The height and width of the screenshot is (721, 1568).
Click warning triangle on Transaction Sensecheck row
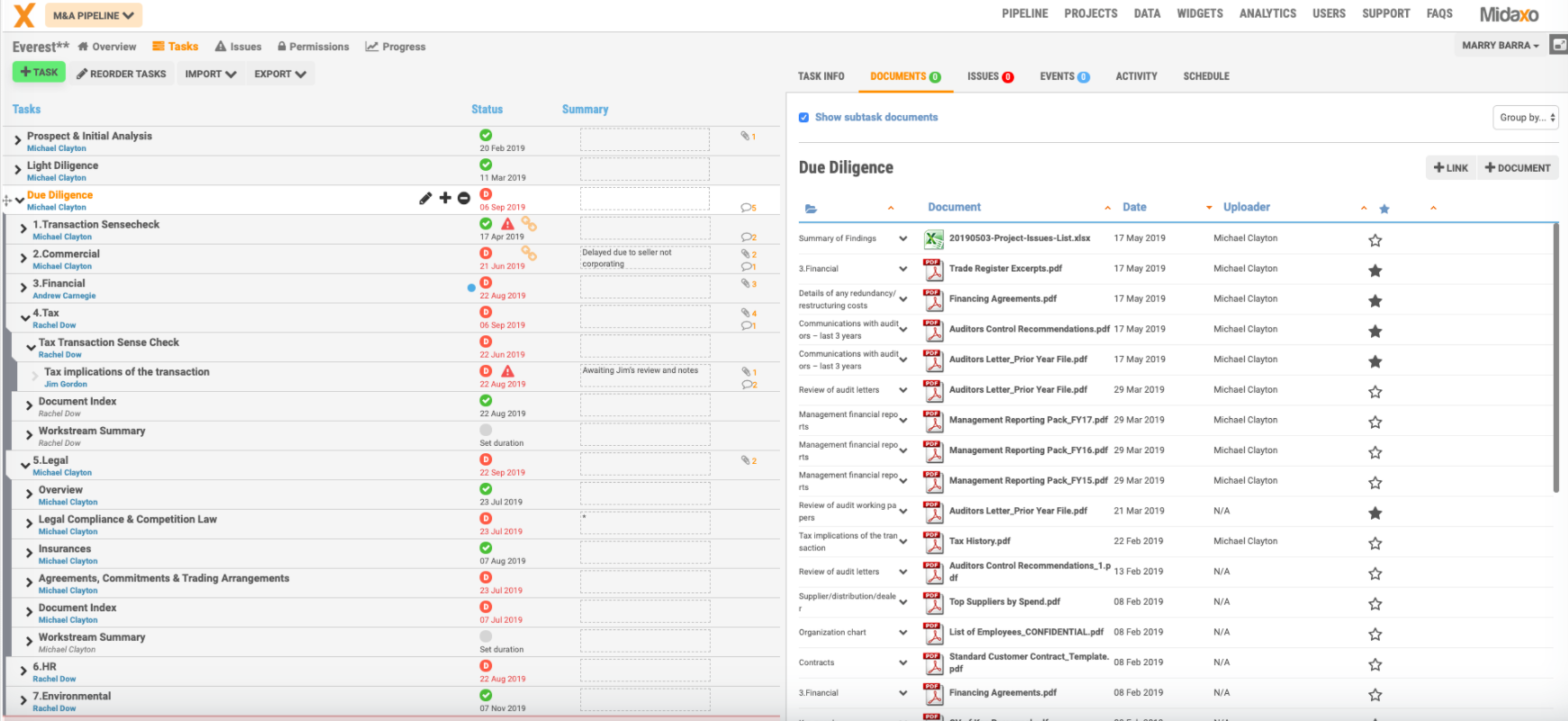[x=507, y=224]
